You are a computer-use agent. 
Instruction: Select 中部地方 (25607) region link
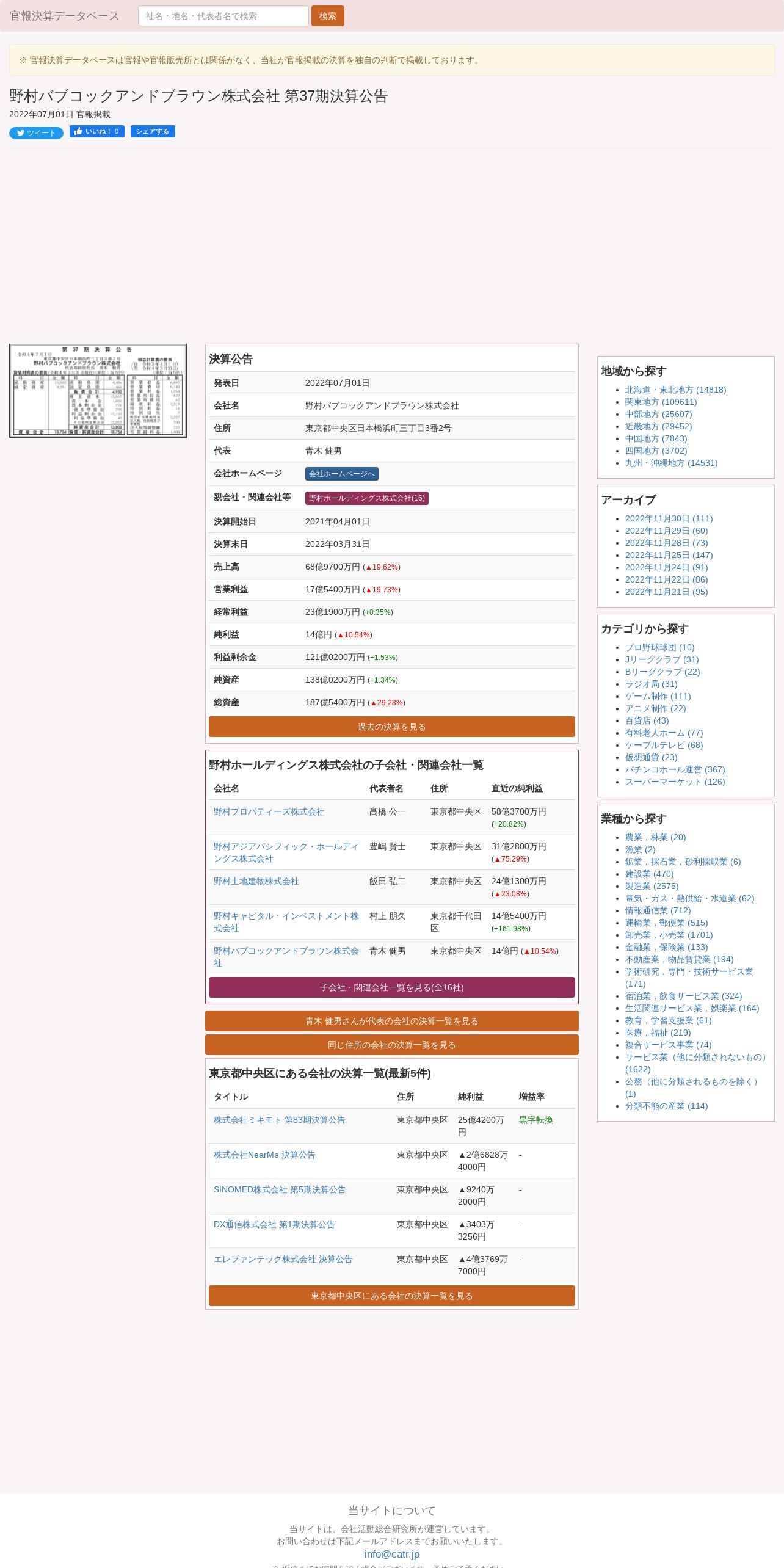(x=658, y=414)
